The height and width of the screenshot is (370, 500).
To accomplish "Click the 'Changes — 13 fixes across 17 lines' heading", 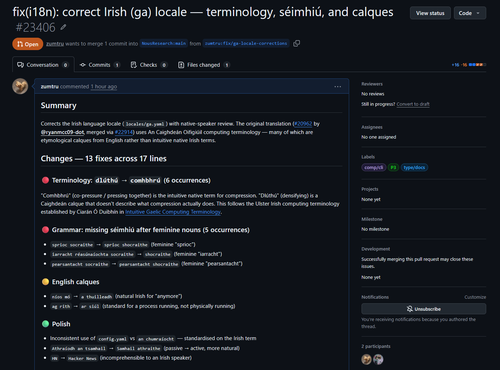I will 104,159.
